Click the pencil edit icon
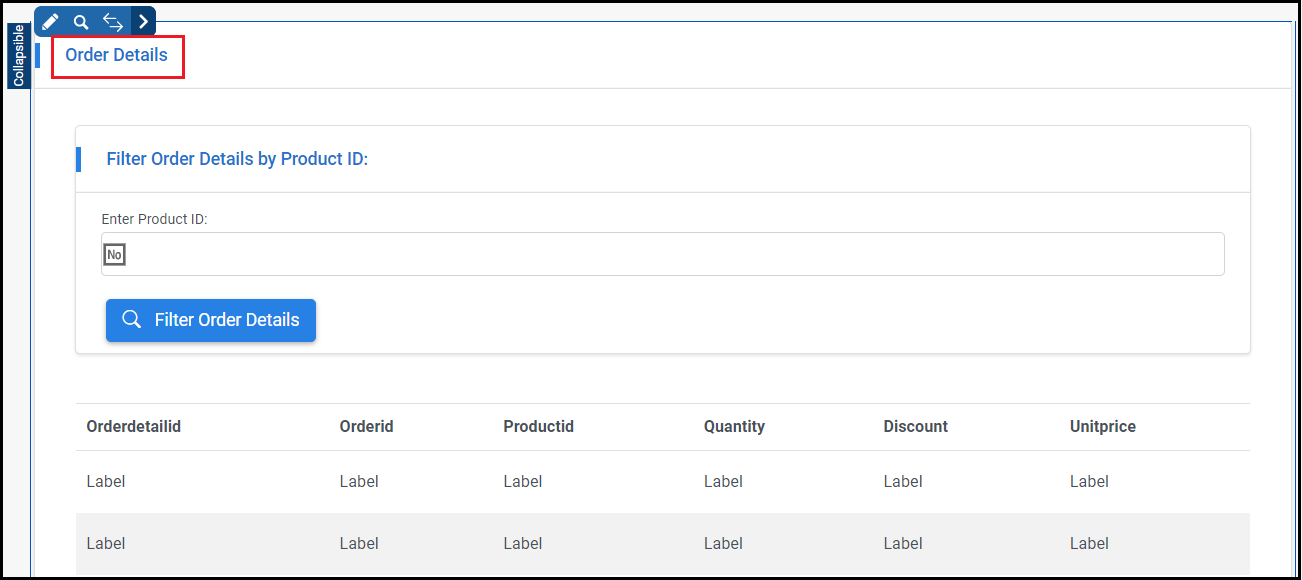Image resolution: width=1302 pixels, height=580 pixels. pyautogui.click(x=50, y=21)
